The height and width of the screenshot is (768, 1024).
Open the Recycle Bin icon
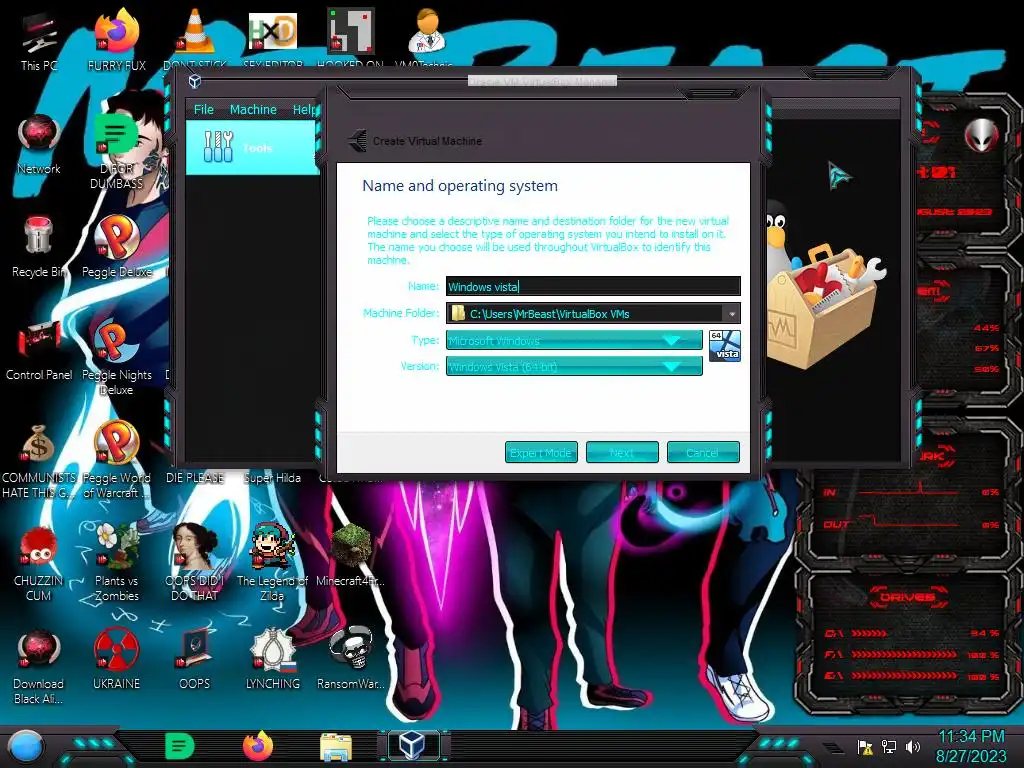(x=39, y=247)
